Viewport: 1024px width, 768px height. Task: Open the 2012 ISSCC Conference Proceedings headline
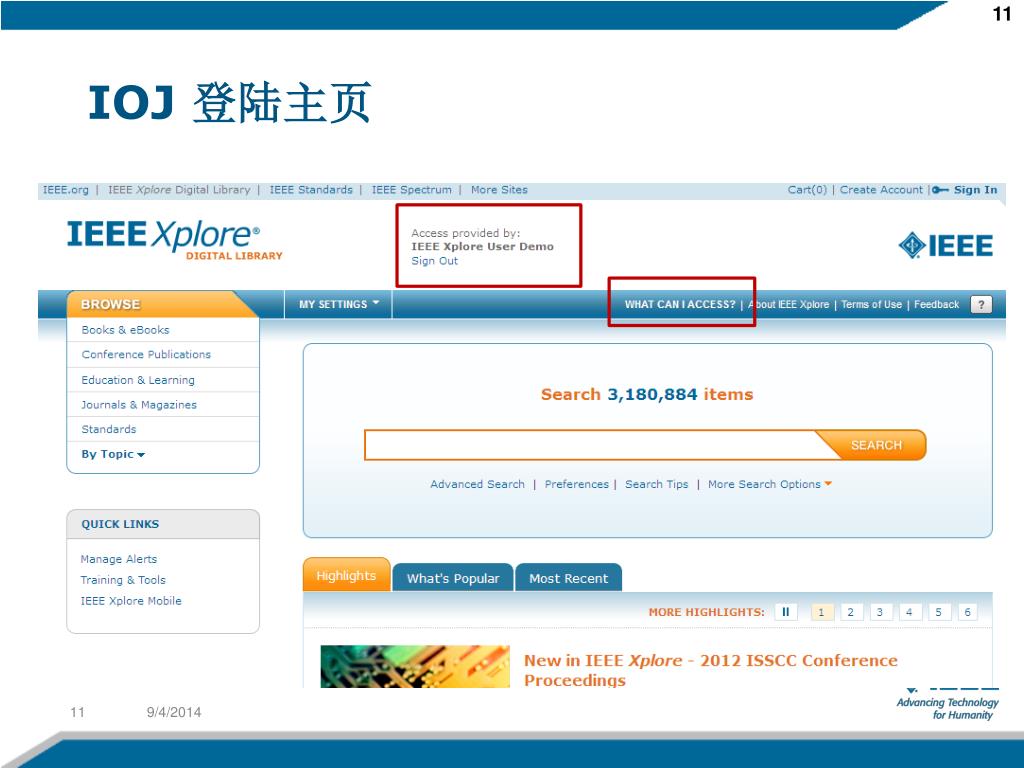[x=711, y=670]
